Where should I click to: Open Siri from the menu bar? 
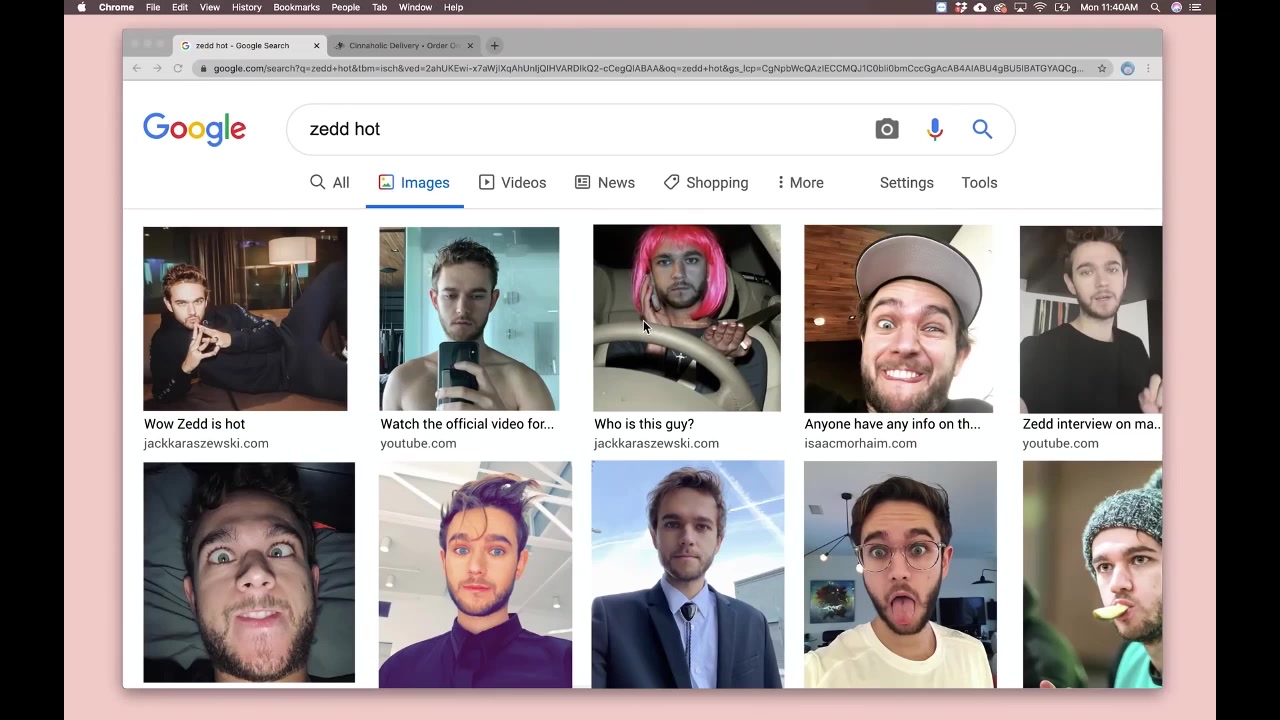[1176, 7]
